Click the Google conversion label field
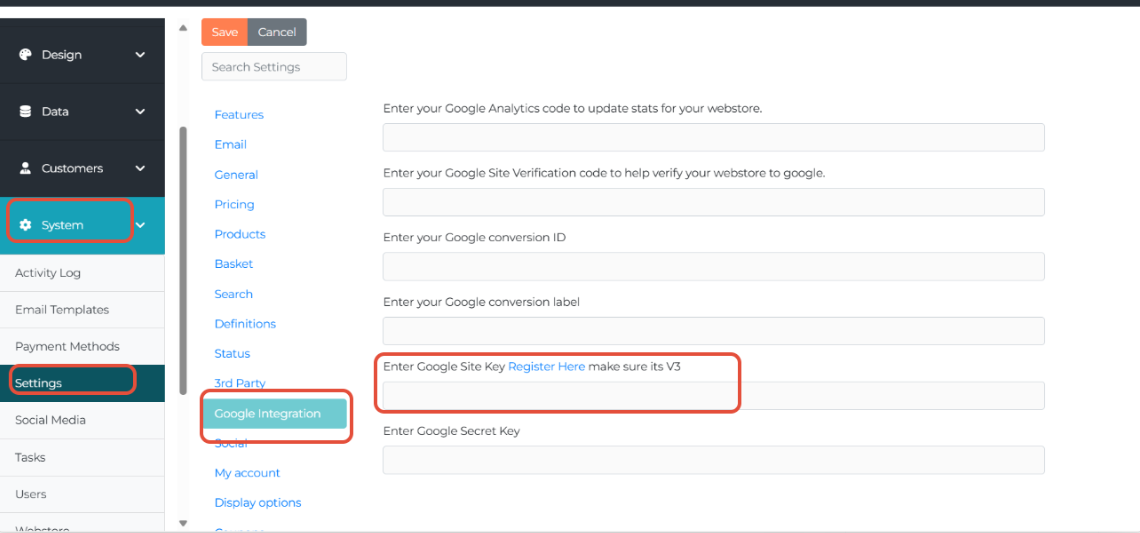The width and height of the screenshot is (1140, 533). [x=713, y=331]
